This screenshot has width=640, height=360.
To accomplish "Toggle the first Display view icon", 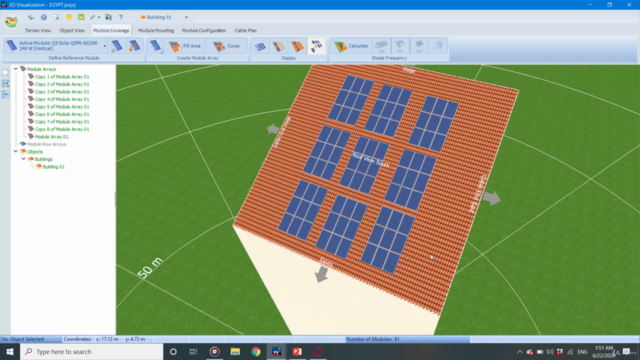I will [x=260, y=47].
